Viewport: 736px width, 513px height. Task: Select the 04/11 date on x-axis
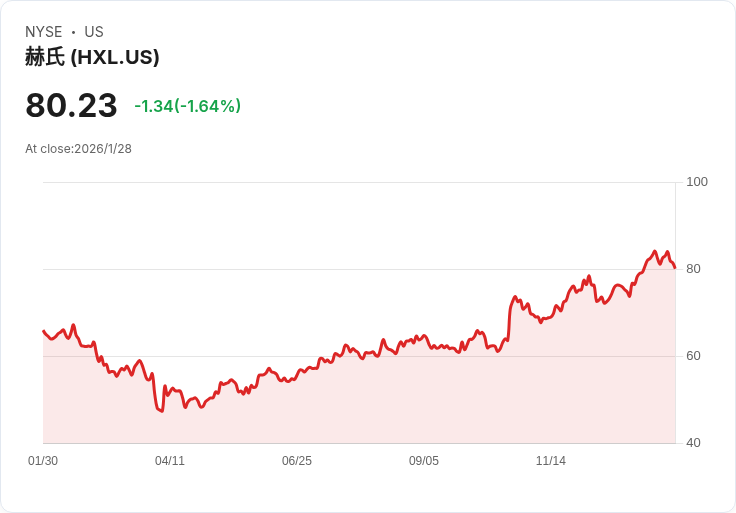point(170,461)
